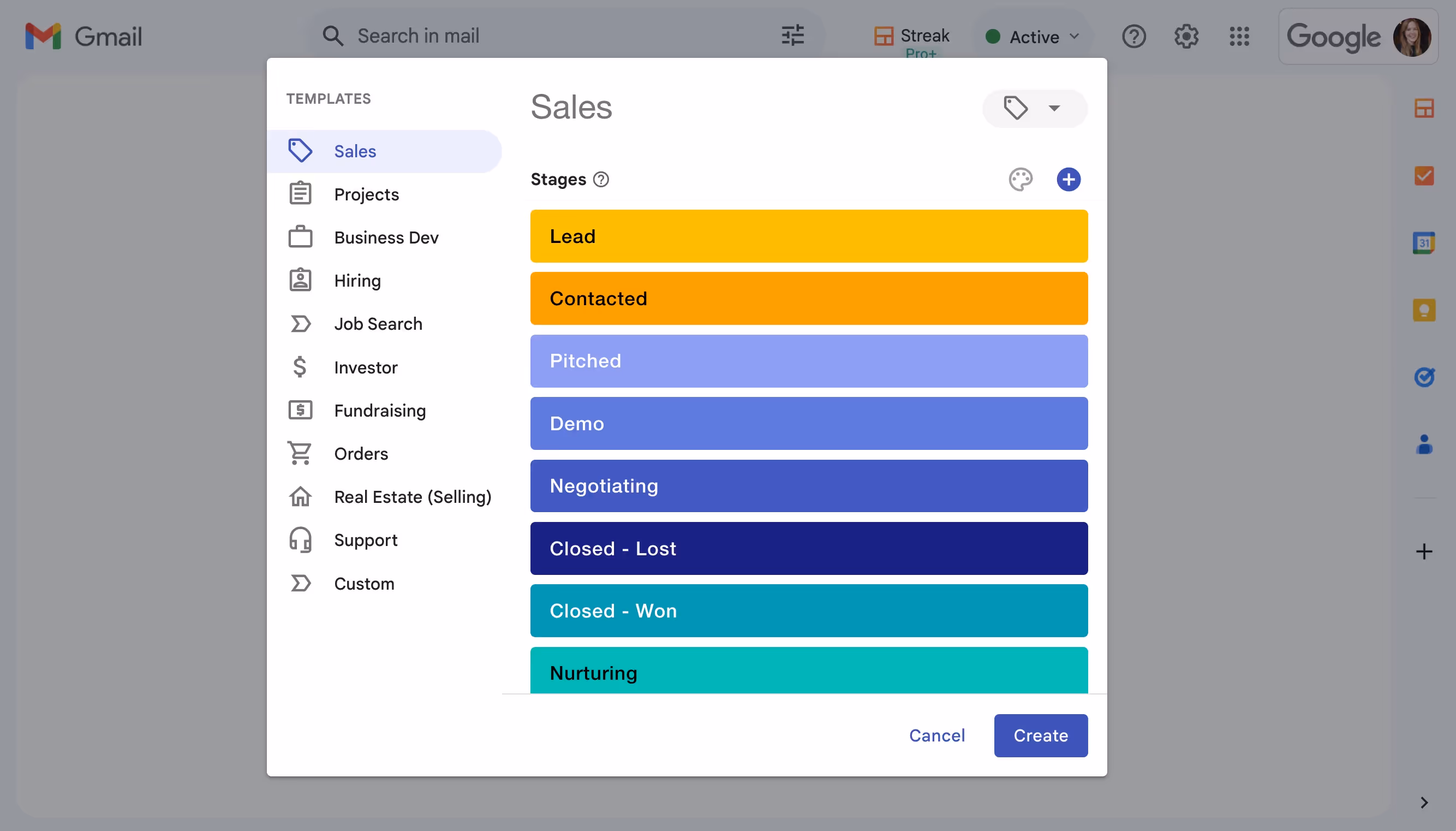Expand the pipeline icon picker dropdown
1456x831 pixels.
(1034, 109)
